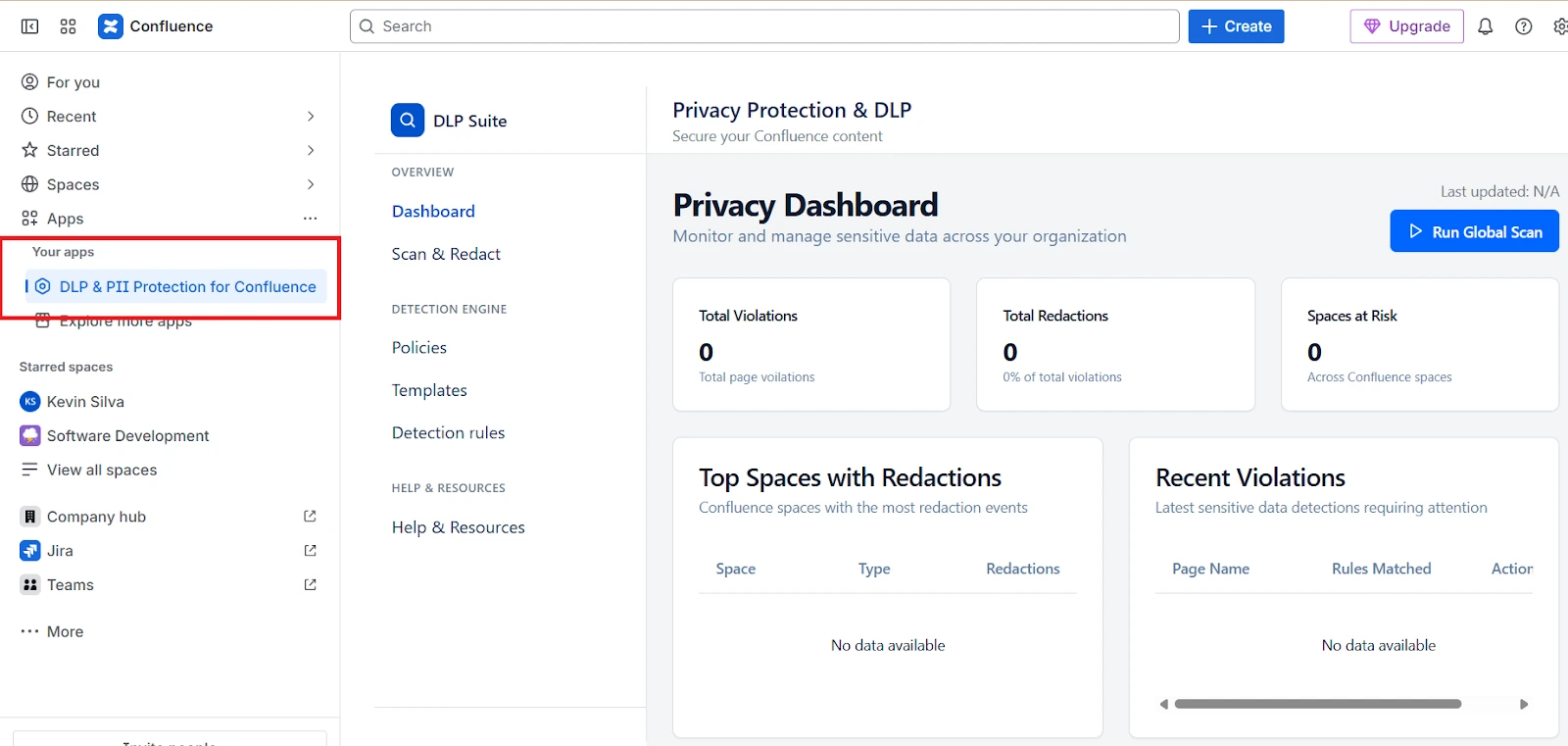Click the Rules Matched column header
Viewport: 1568px width, 746px height.
coord(1381,569)
